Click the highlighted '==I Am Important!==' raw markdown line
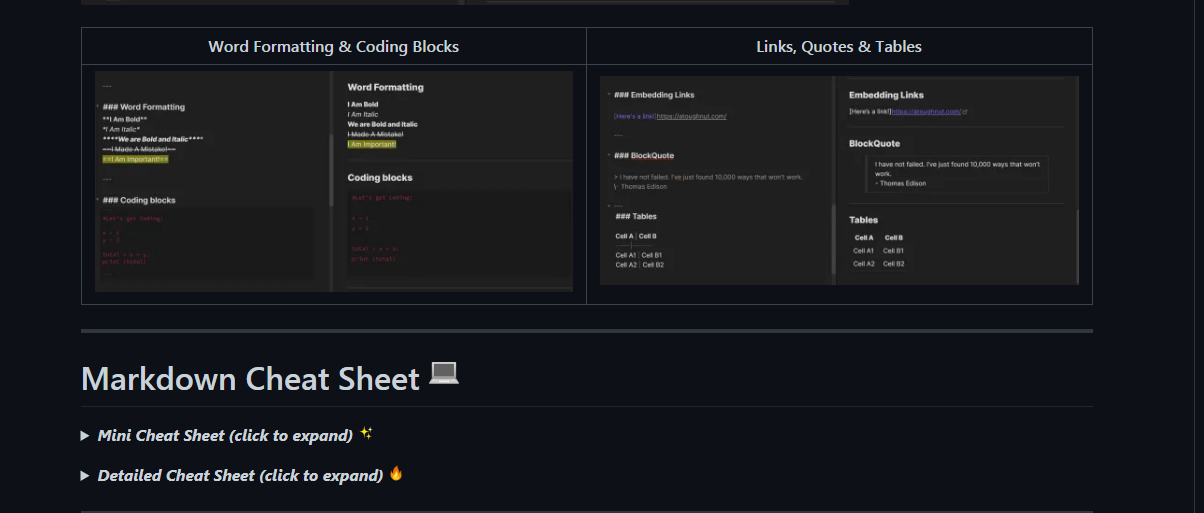This screenshot has width=1204, height=513. pyautogui.click(x=135, y=159)
